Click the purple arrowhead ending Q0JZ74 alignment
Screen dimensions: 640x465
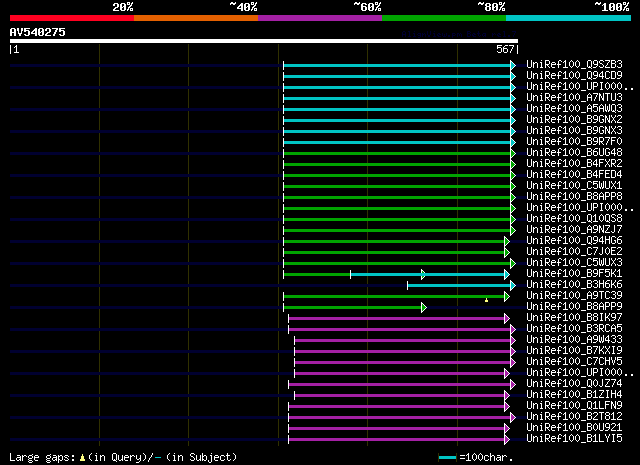click(x=513, y=385)
